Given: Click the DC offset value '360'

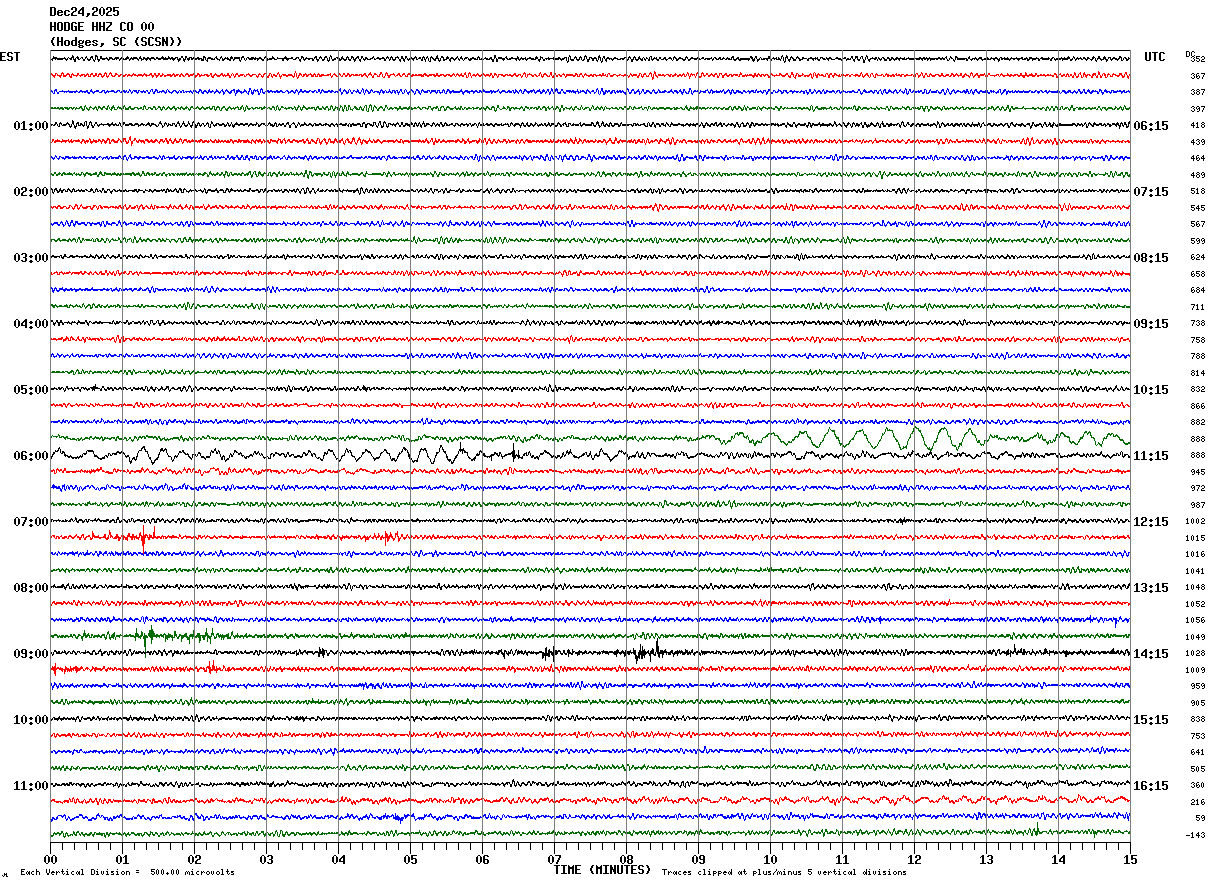Looking at the screenshot, I should coord(1198,786).
